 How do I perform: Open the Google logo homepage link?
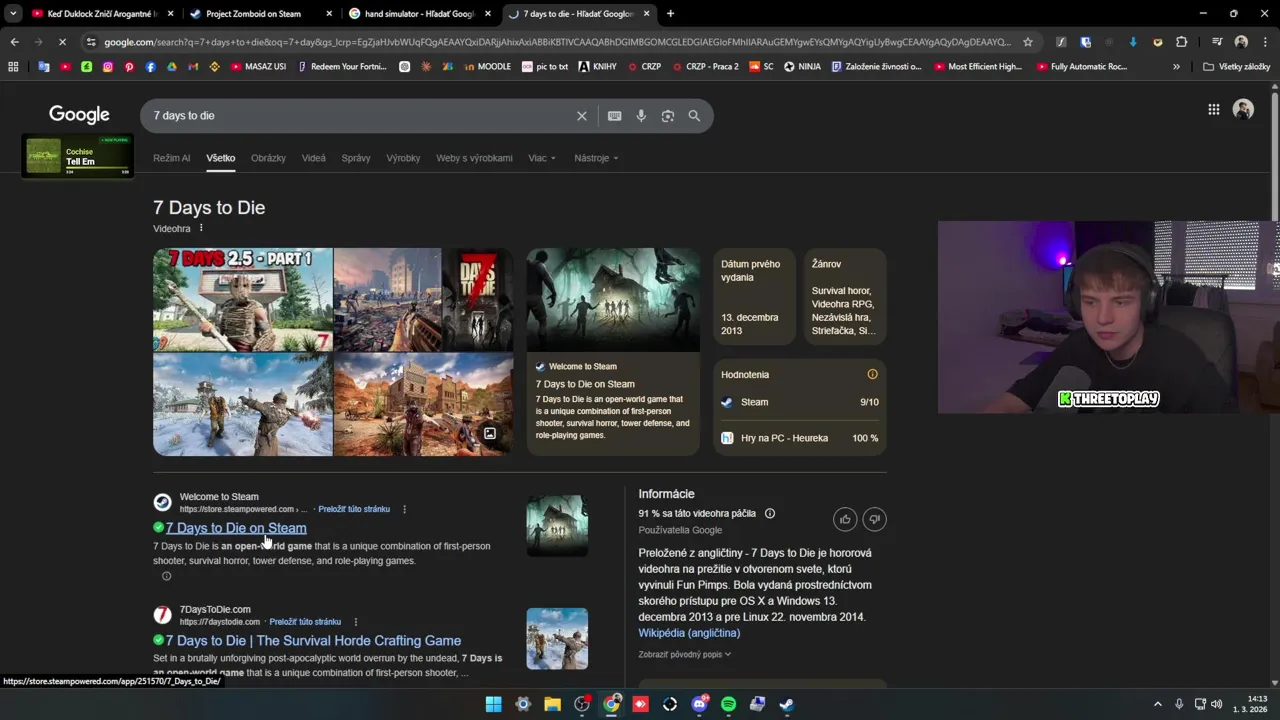pyautogui.click(x=79, y=115)
